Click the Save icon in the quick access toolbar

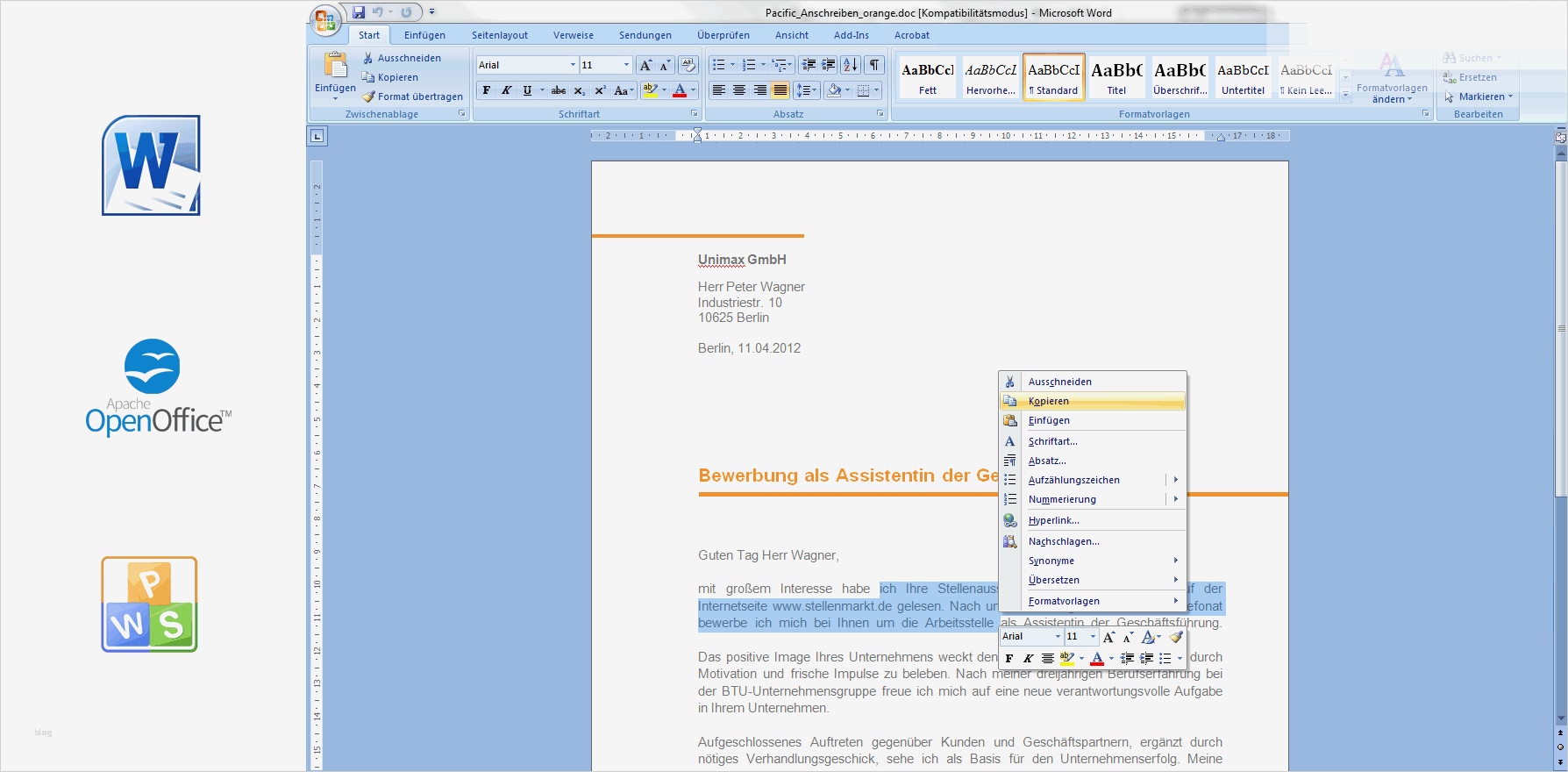coord(359,12)
